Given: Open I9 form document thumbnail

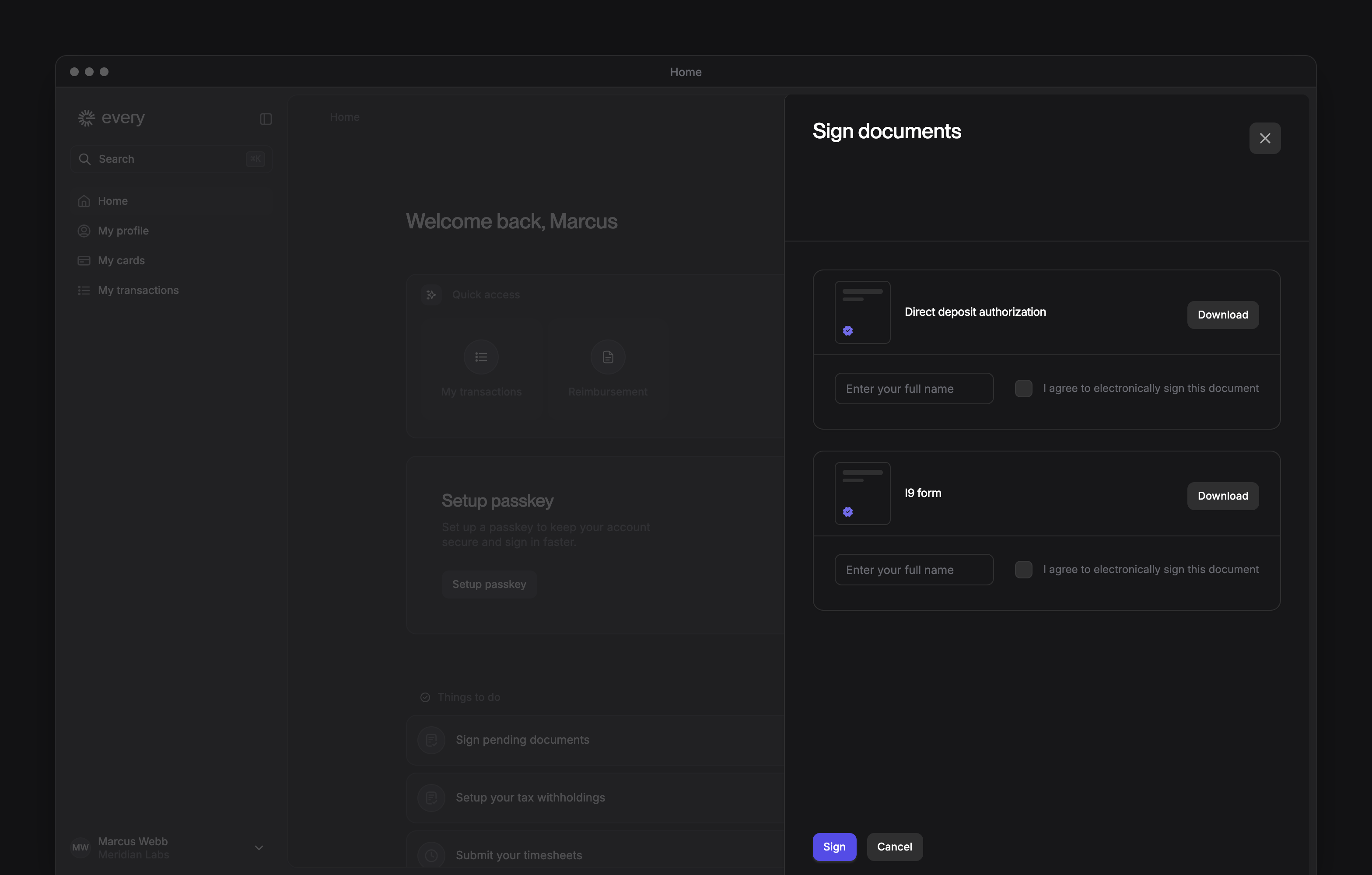Looking at the screenshot, I should 862,493.
